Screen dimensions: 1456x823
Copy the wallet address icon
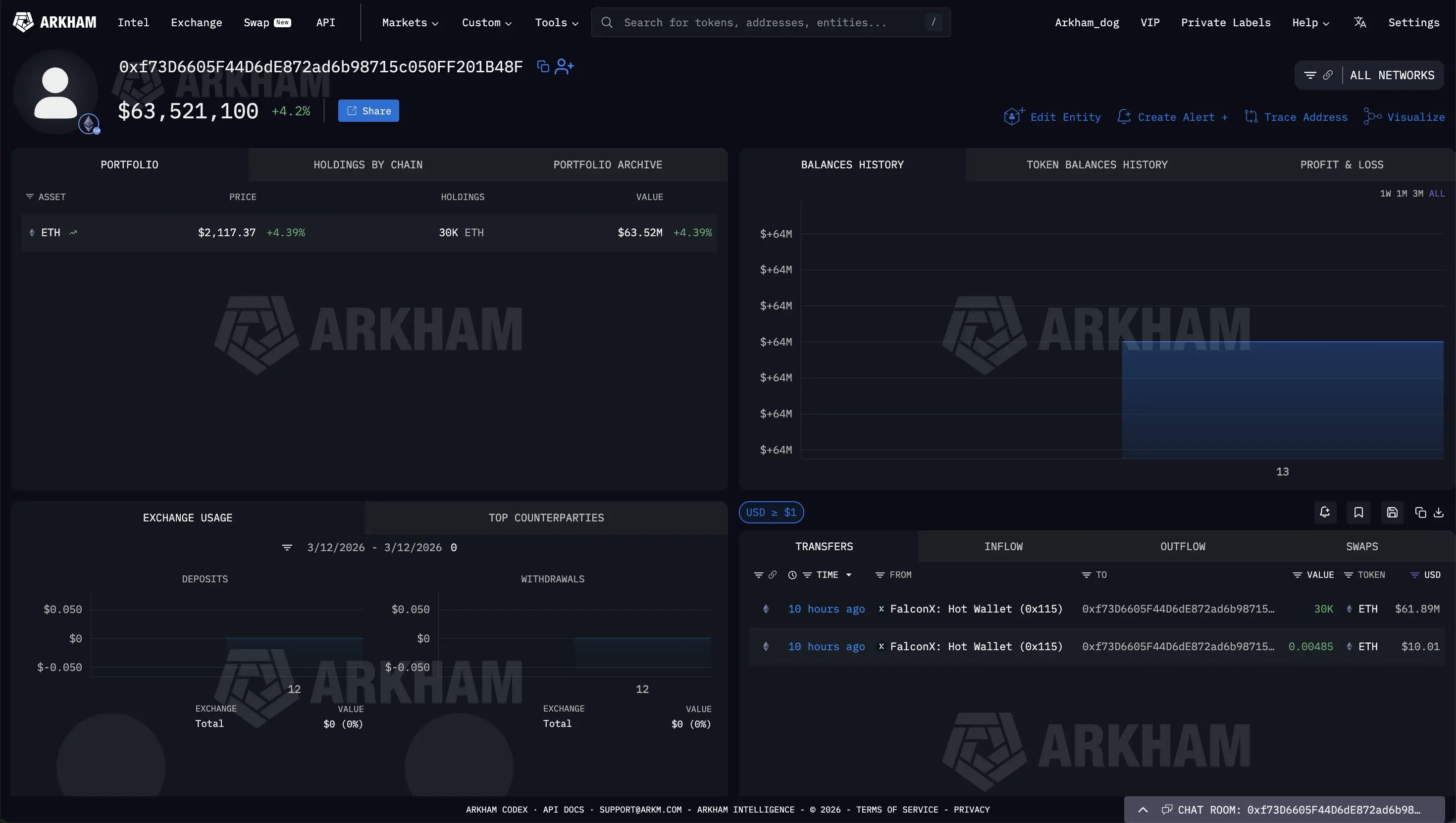point(543,67)
